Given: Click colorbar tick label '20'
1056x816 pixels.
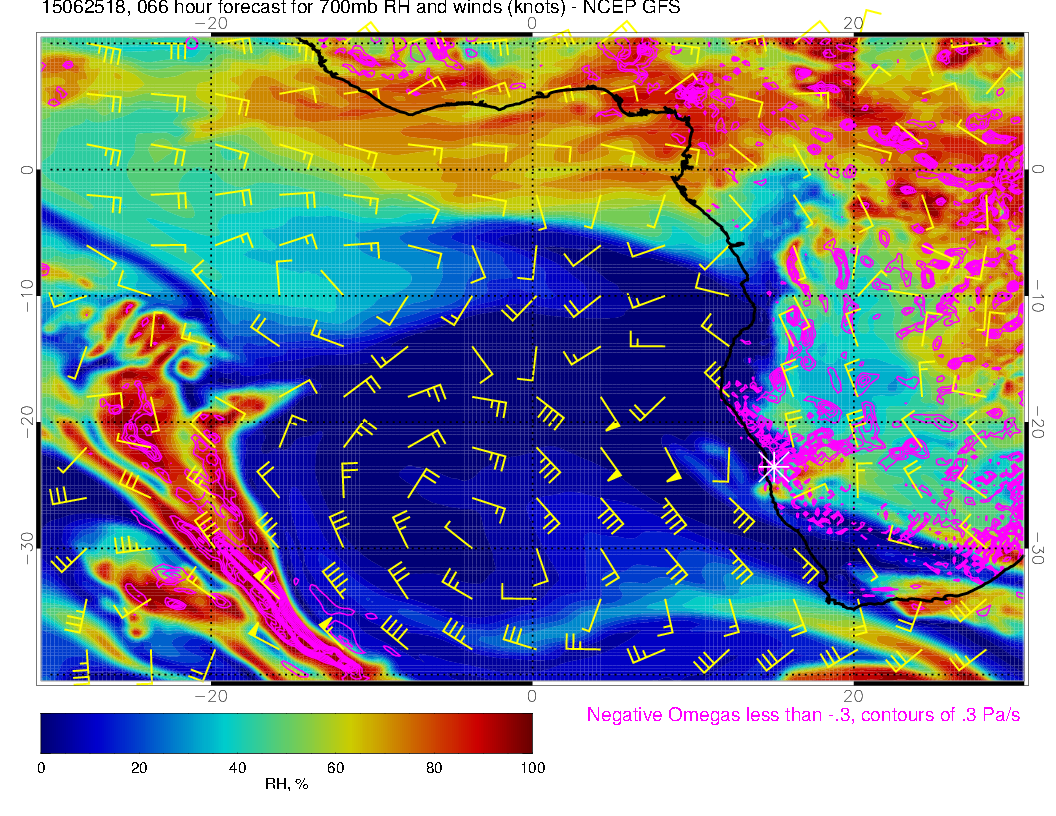Looking at the screenshot, I should 139,768.
